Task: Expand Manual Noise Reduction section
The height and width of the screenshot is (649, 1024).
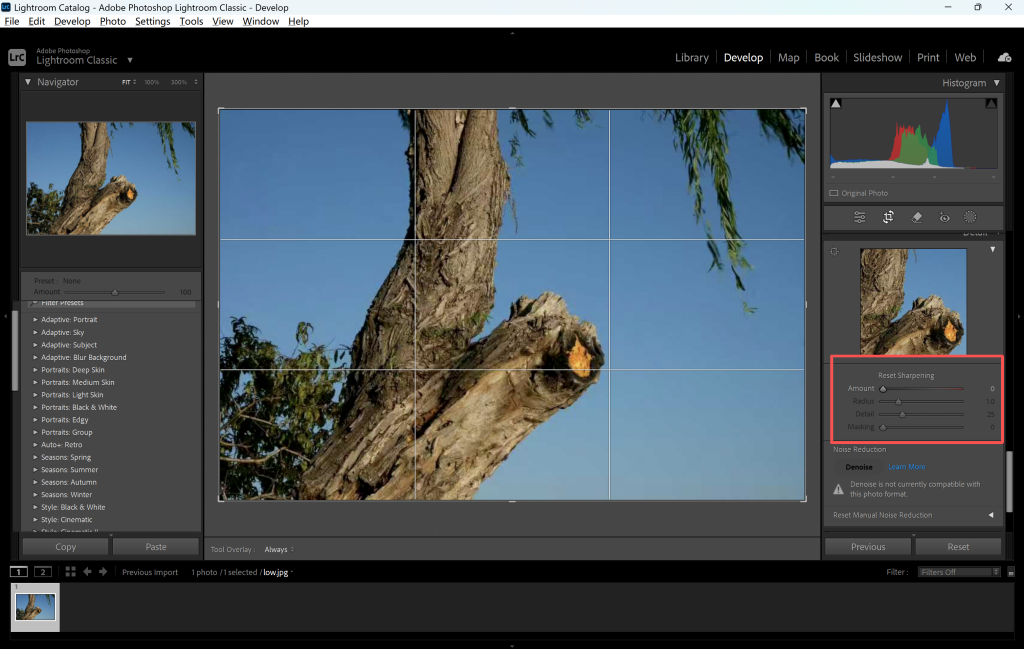Action: click(x=991, y=515)
